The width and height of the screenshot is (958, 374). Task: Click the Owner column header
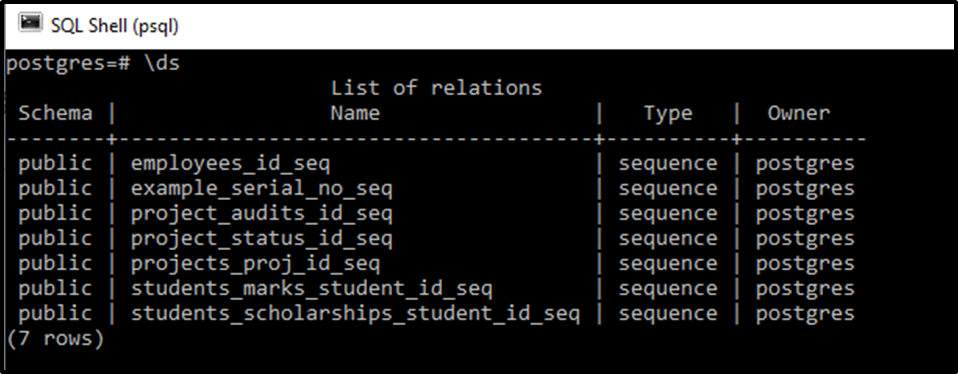(x=799, y=113)
